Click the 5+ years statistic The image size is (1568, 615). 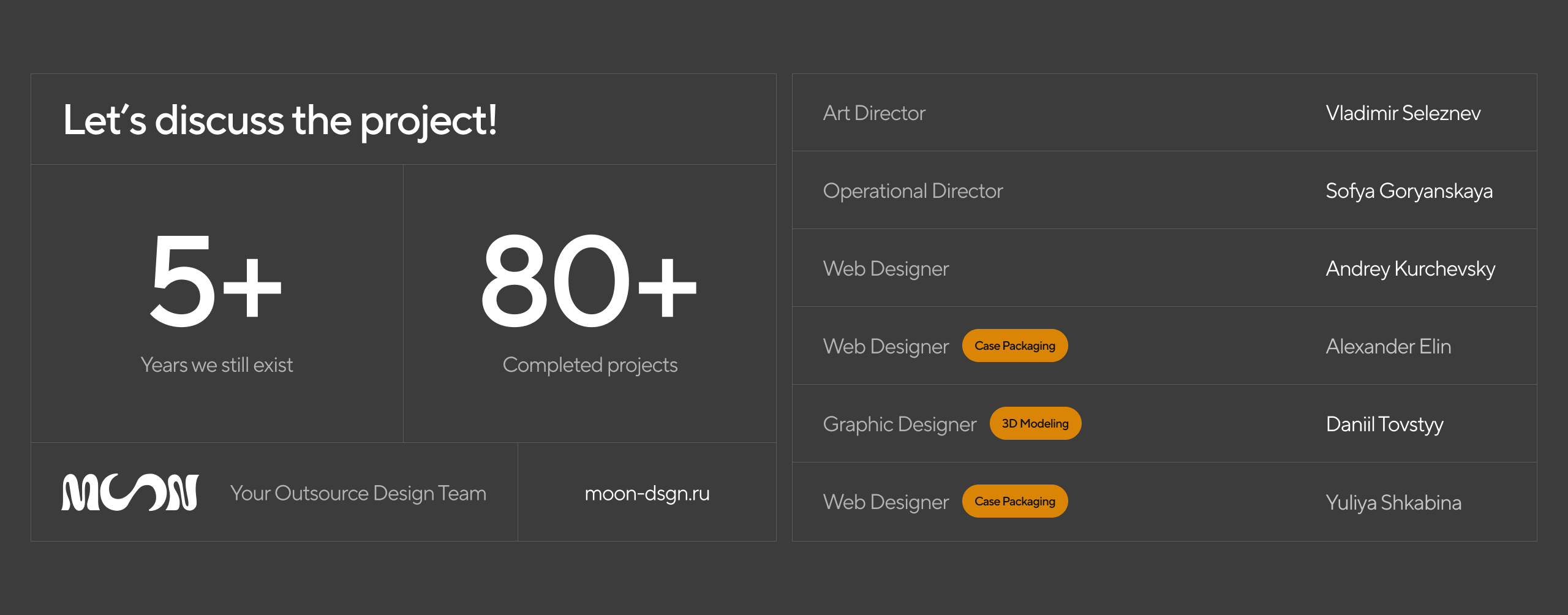(x=216, y=281)
